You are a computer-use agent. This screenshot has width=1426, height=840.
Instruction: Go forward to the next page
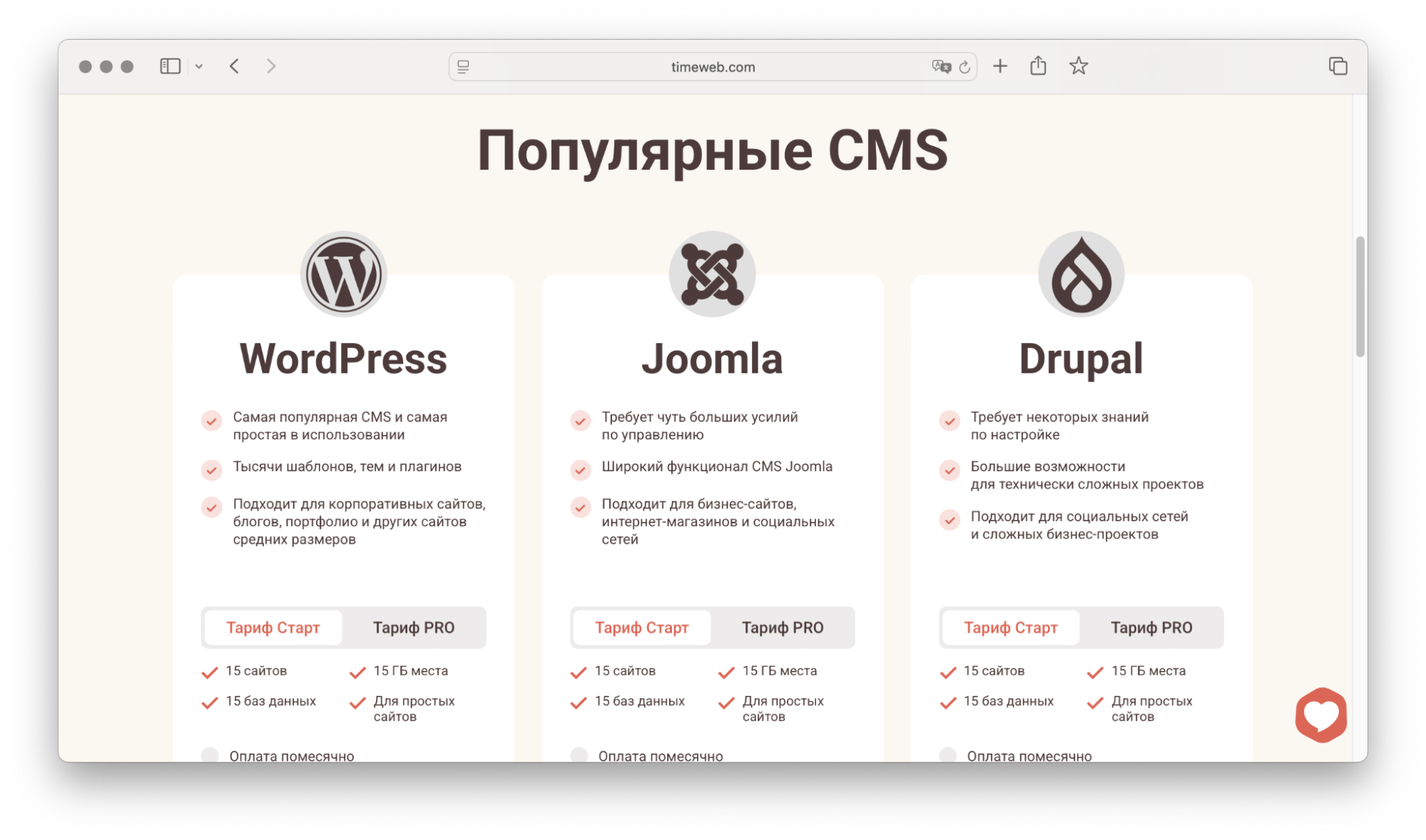tap(271, 66)
